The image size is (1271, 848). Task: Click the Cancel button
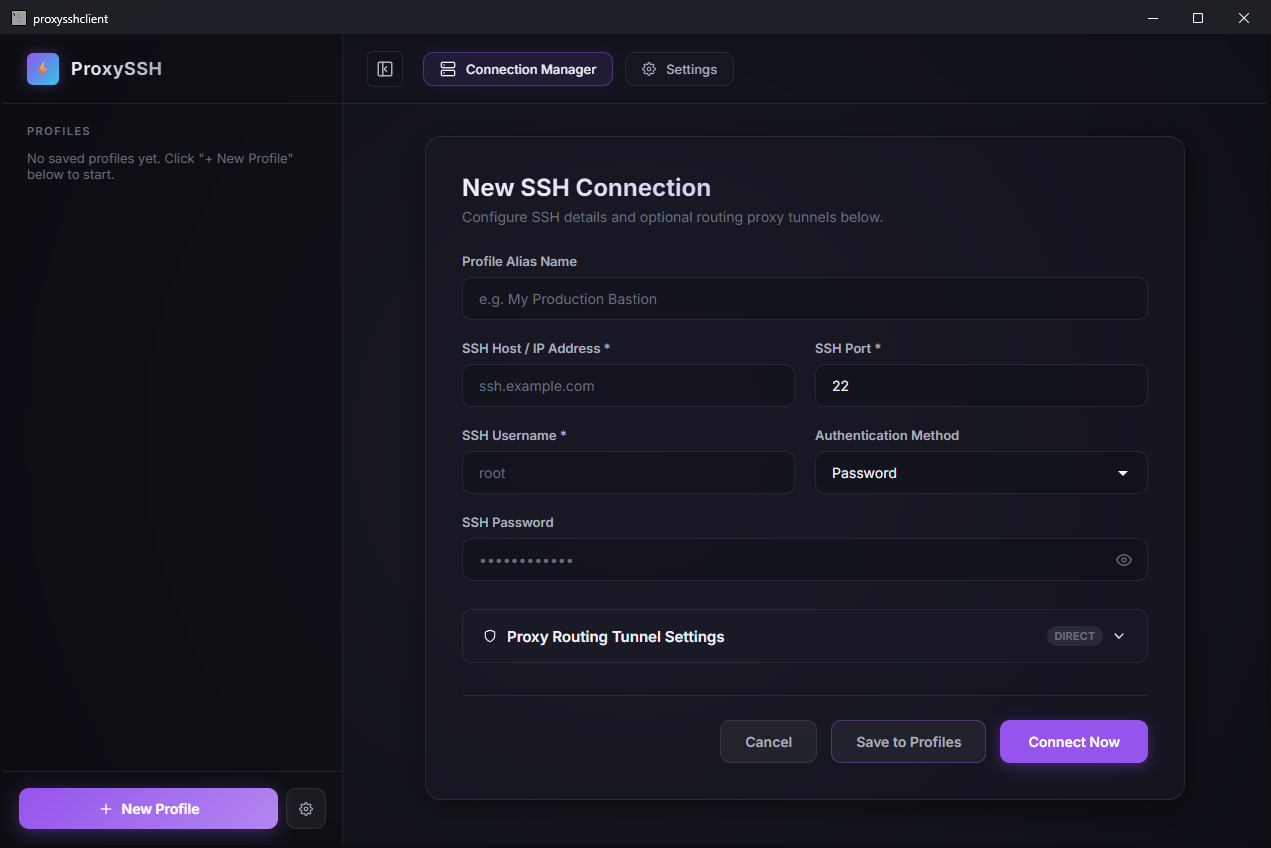768,742
